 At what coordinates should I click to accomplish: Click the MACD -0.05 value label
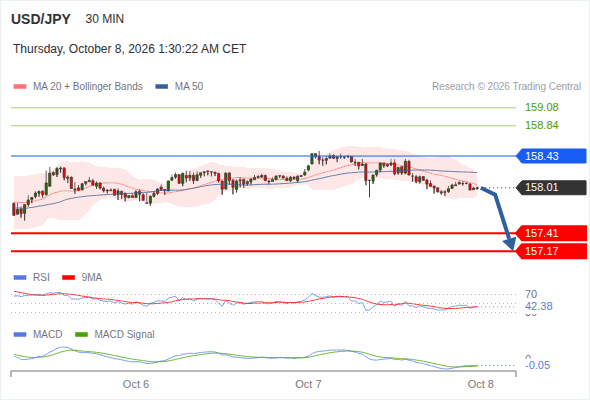point(537,365)
